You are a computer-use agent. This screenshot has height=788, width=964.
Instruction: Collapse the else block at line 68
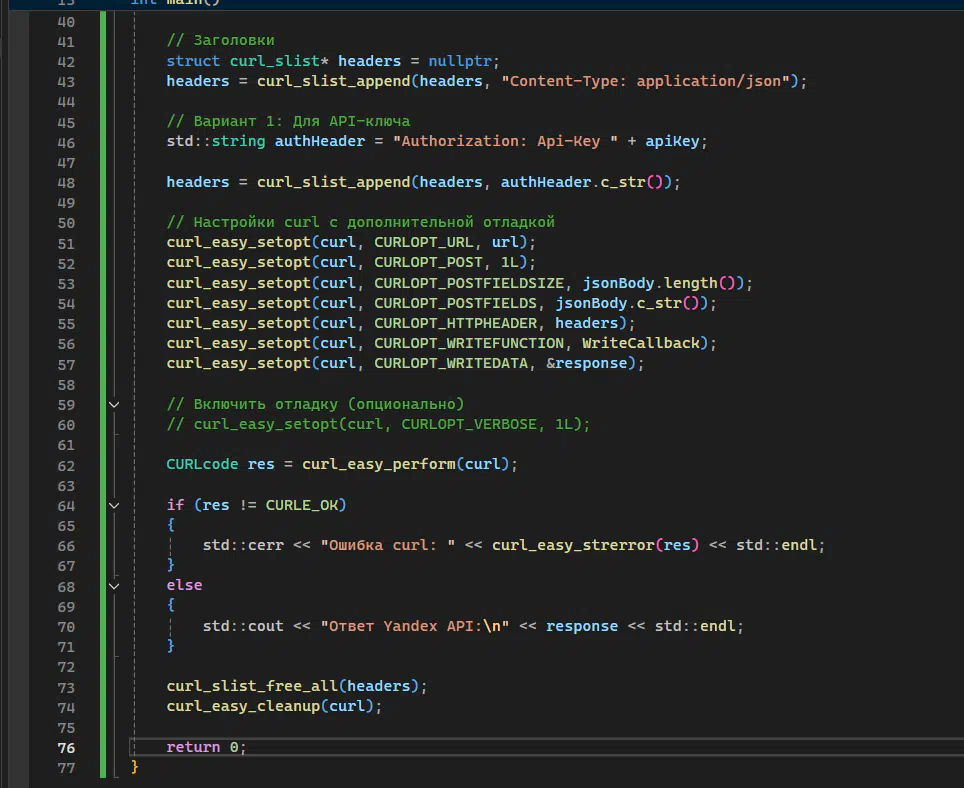113,585
